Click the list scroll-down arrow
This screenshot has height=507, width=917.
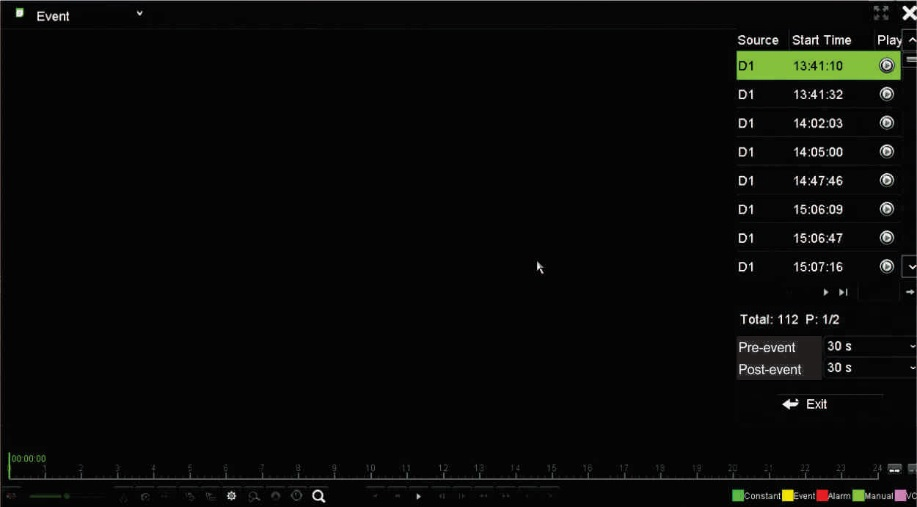tap(910, 267)
